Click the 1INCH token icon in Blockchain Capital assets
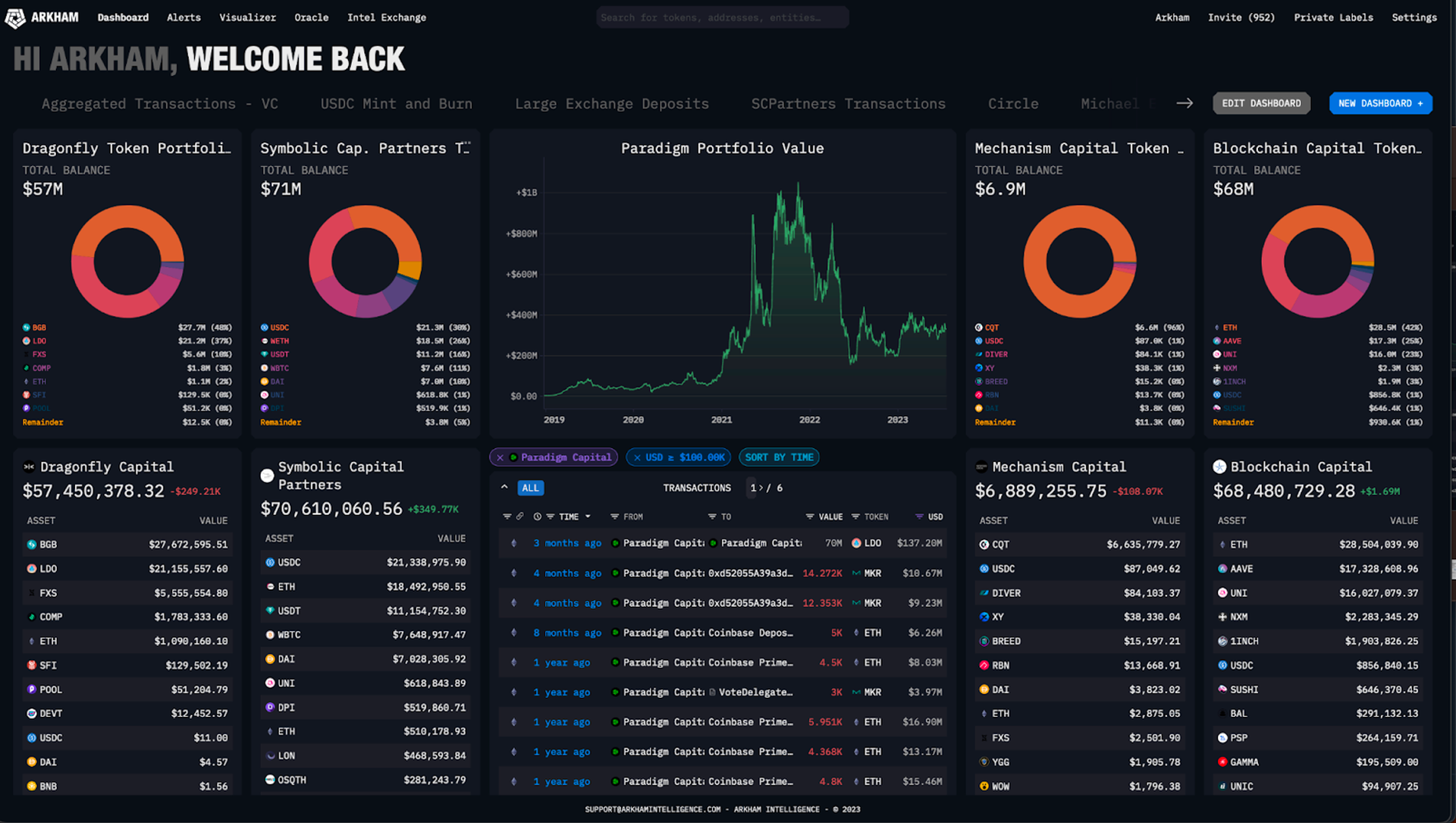Viewport: 1456px width, 823px height. (1222, 641)
